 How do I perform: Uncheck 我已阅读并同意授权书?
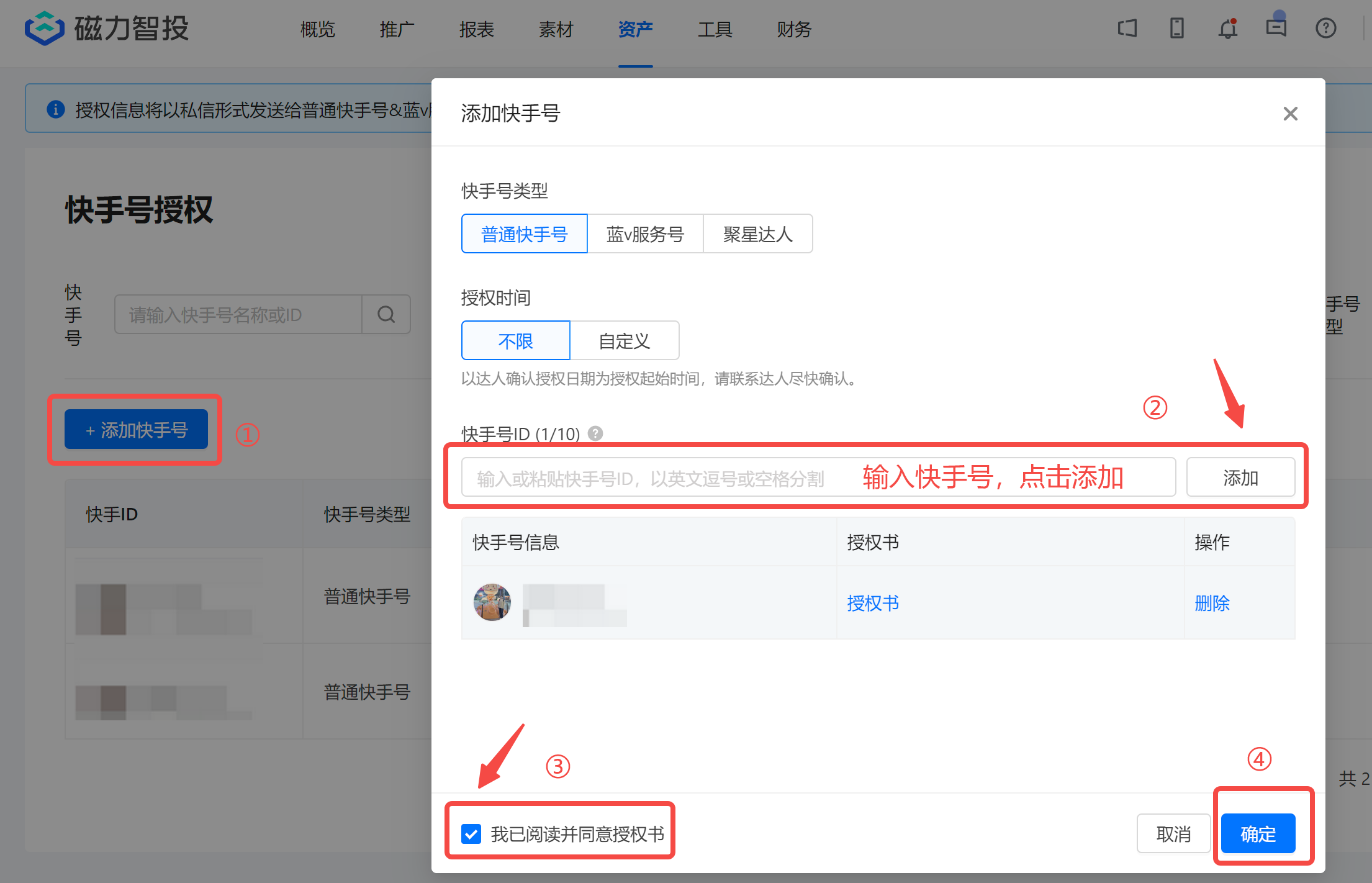pyautogui.click(x=471, y=833)
